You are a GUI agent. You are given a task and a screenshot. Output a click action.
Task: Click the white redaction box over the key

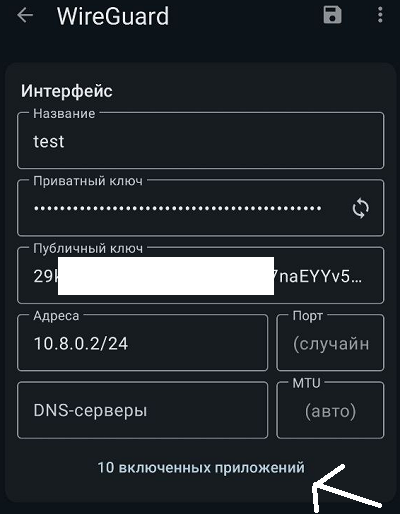pyautogui.click(x=166, y=276)
